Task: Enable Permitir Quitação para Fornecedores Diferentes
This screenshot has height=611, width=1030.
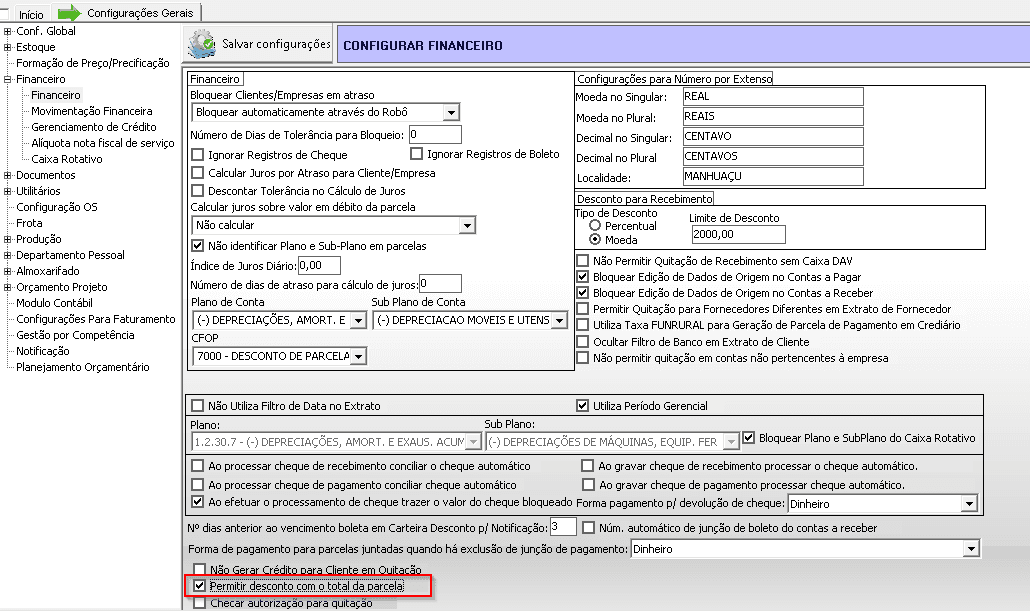Action: tap(583, 309)
